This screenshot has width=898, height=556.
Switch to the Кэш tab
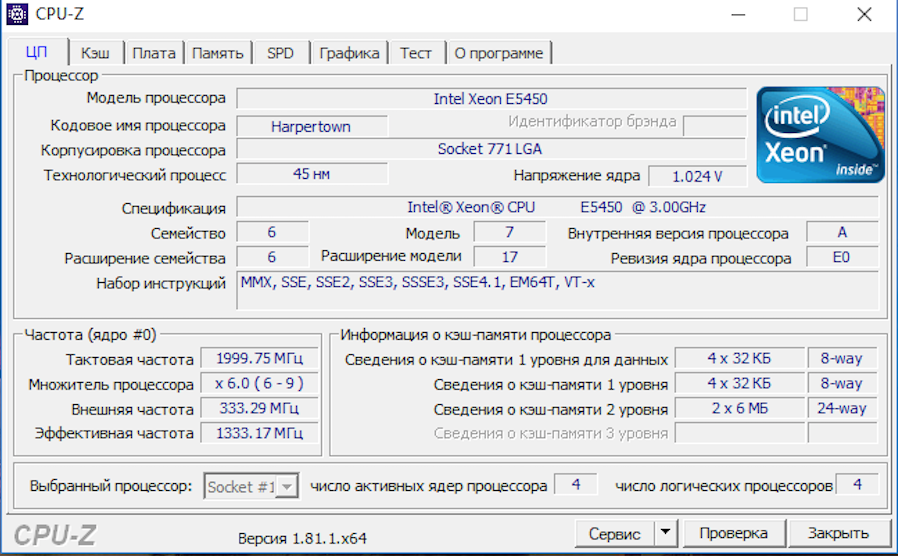click(x=96, y=53)
